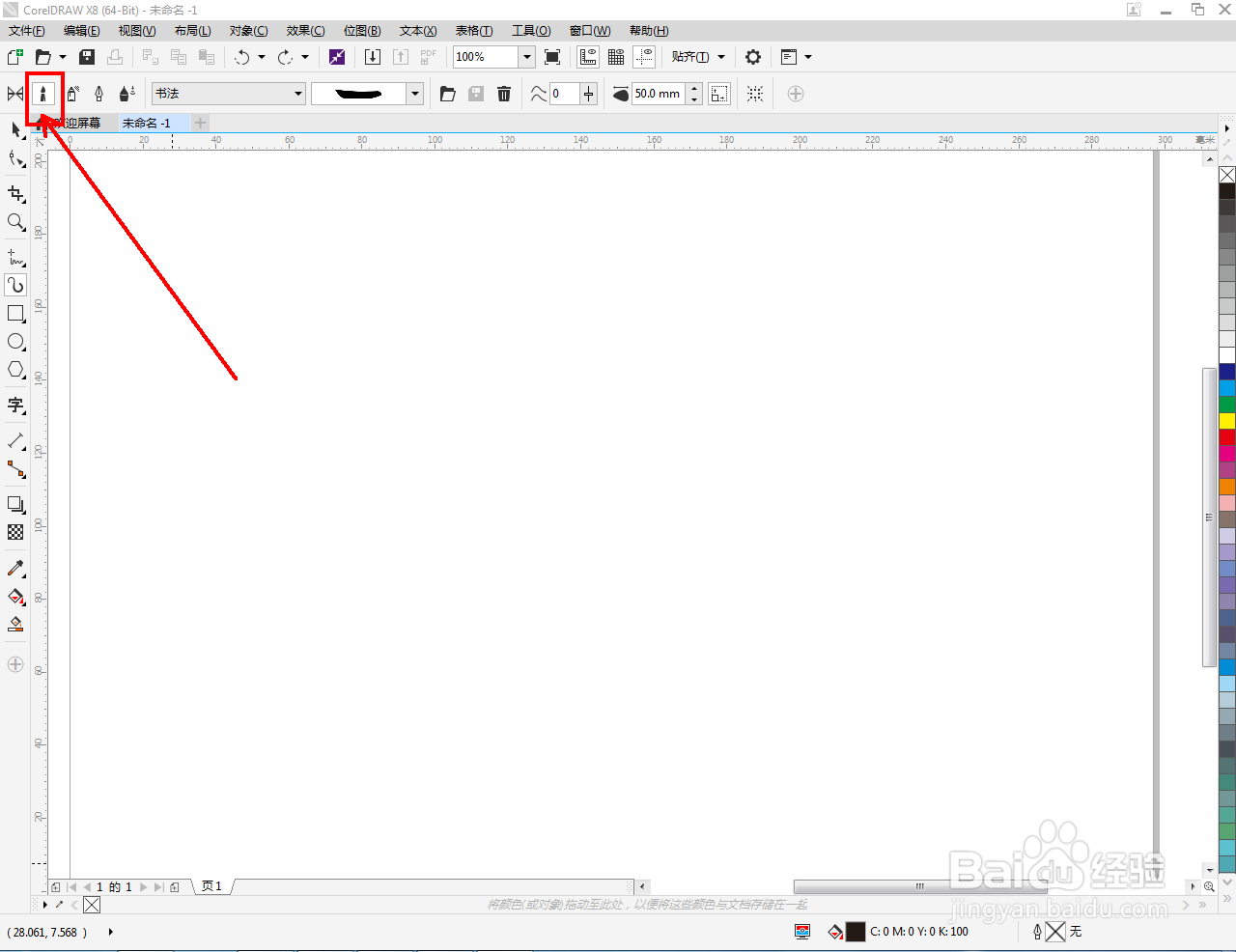The height and width of the screenshot is (952, 1236).
Task: Select the Zoom magnifier tool
Action: point(15,222)
